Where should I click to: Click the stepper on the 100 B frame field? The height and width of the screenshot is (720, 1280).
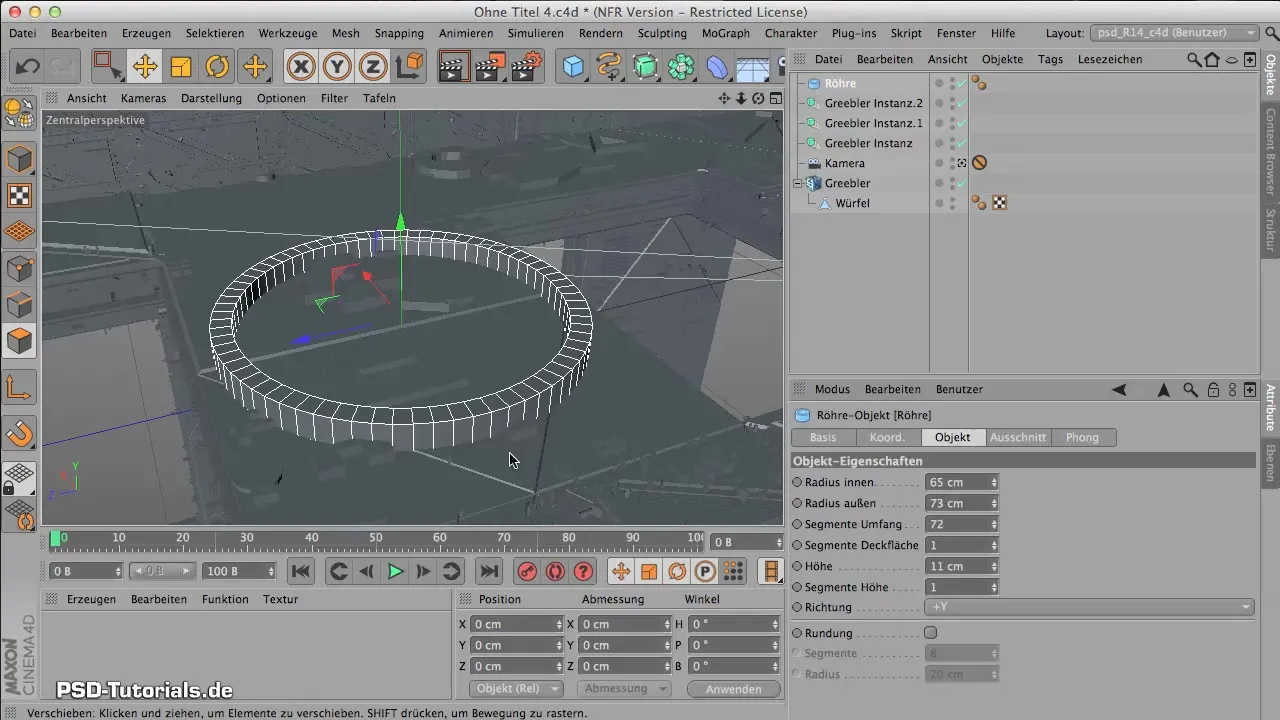271,571
